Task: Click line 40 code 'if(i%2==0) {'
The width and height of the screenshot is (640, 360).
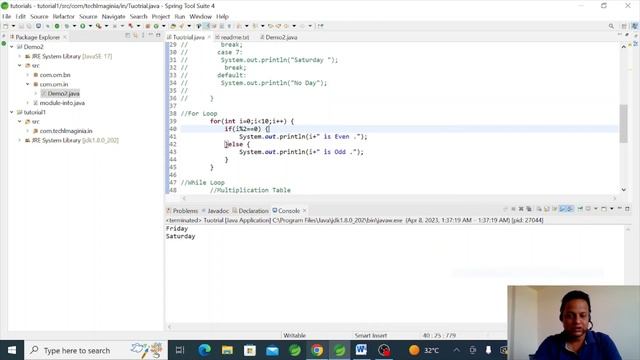Action: pos(247,129)
